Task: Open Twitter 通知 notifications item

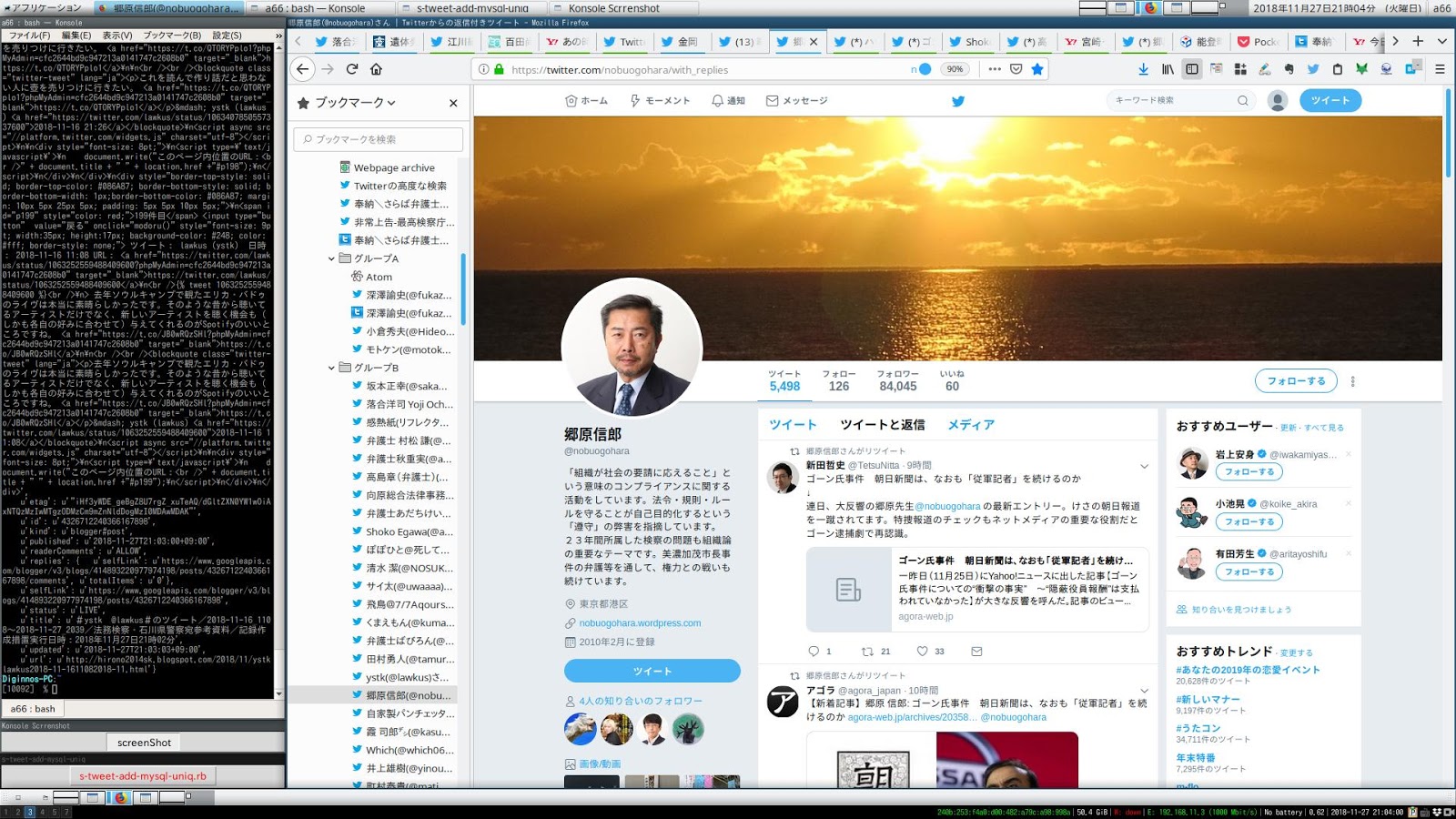Action: tap(728, 101)
